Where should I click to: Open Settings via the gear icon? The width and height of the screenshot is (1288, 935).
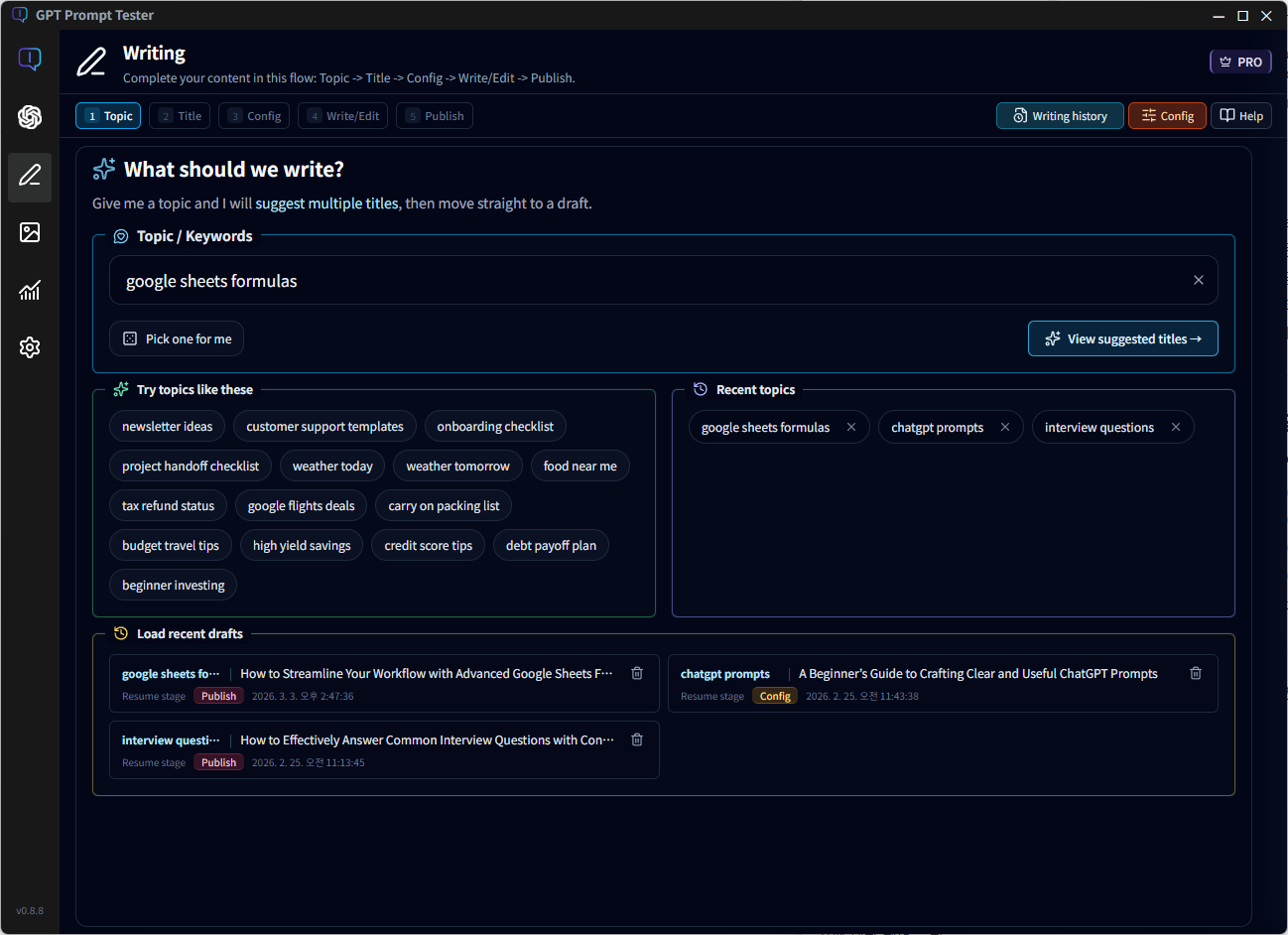point(30,347)
